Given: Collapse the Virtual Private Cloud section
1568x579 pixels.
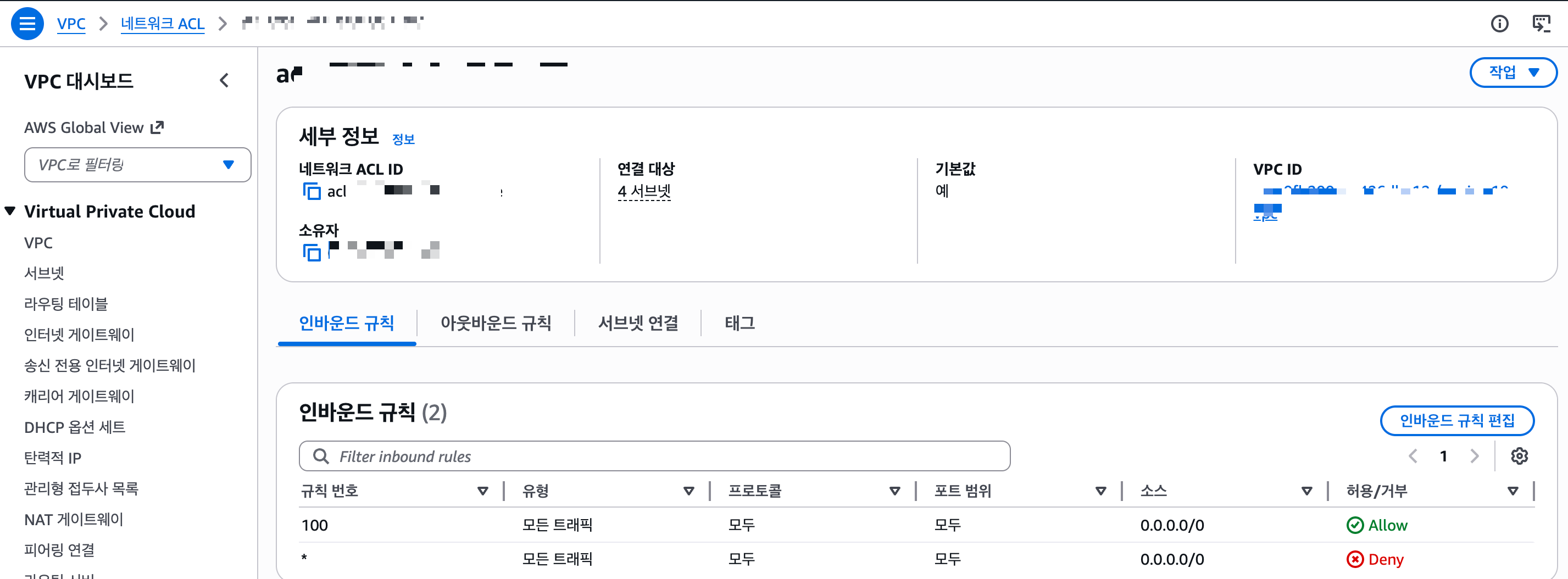Looking at the screenshot, I should (10, 211).
